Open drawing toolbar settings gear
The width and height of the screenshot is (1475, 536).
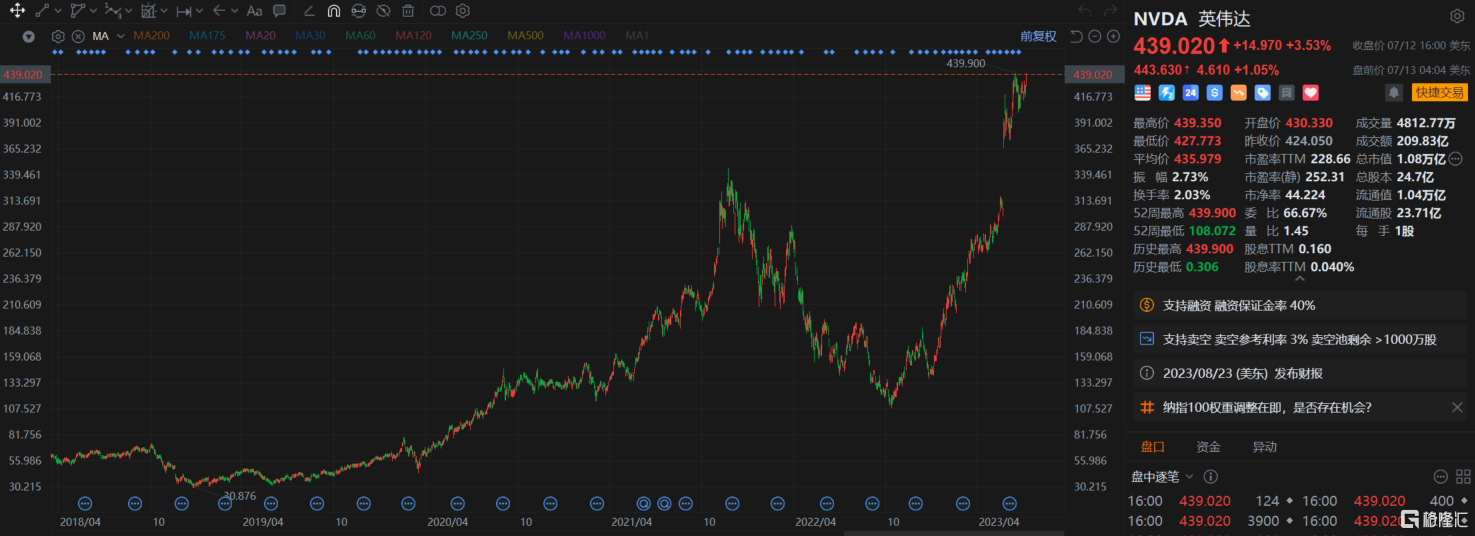tap(462, 11)
